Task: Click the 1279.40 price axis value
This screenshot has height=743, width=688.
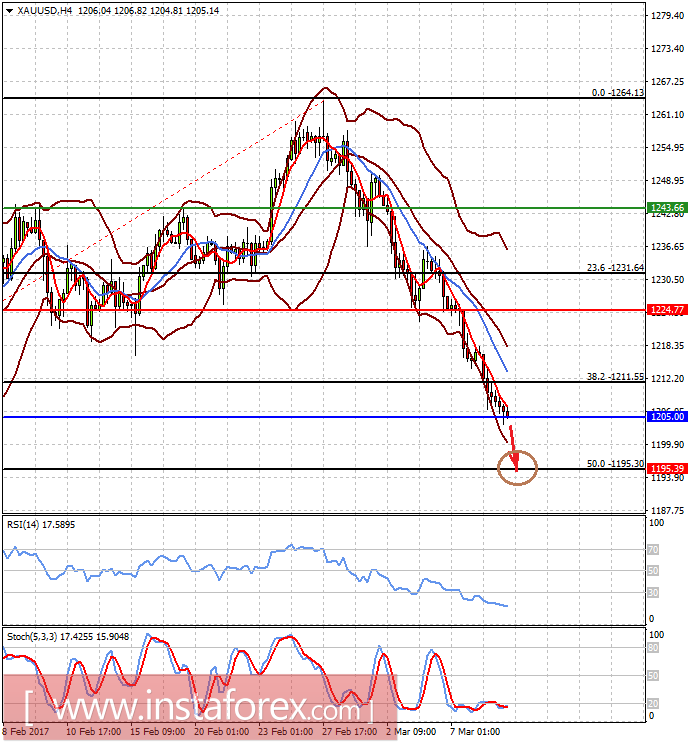Action: click(x=663, y=16)
